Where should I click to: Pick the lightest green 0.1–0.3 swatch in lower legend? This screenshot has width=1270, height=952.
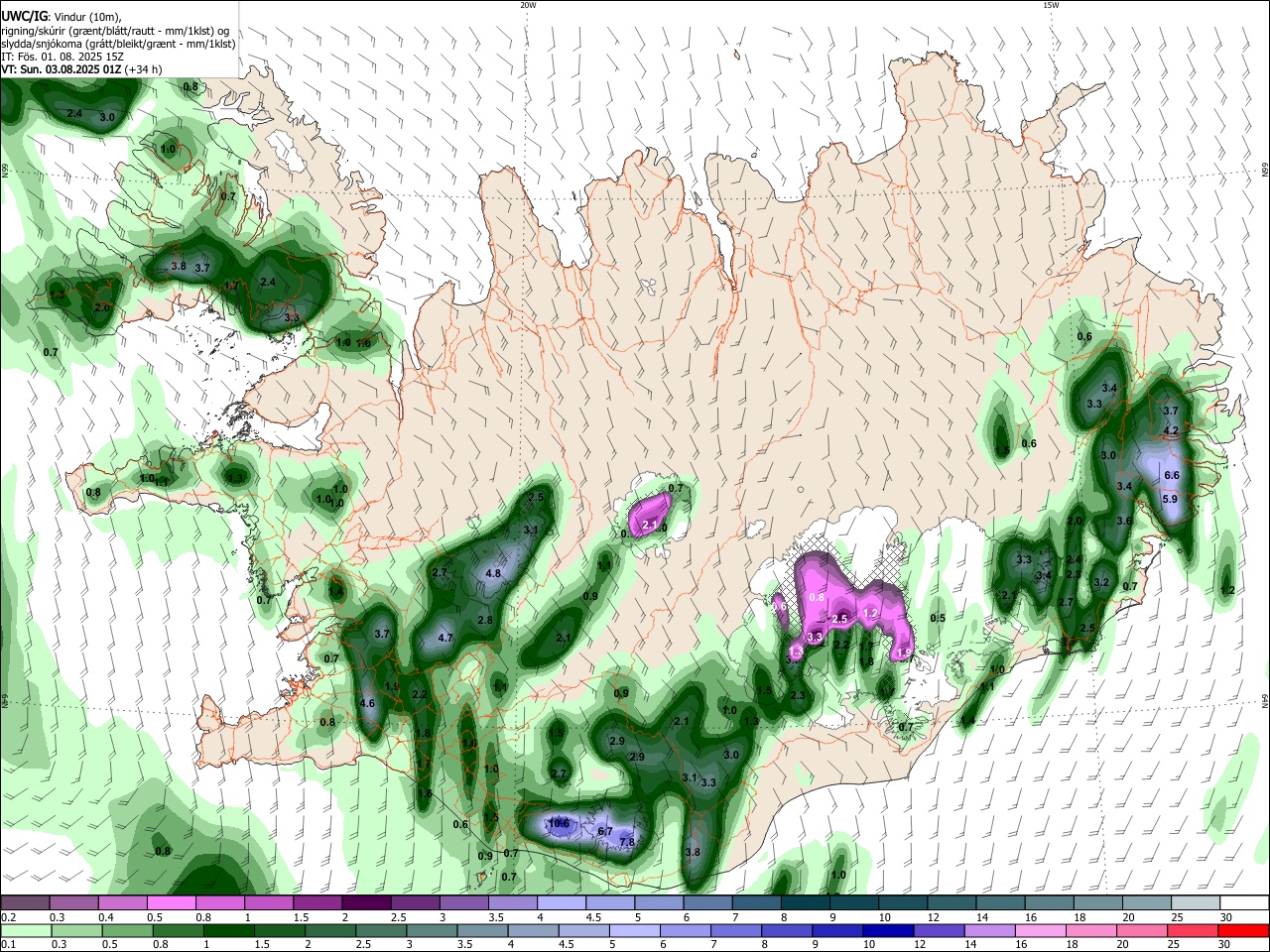(25, 930)
